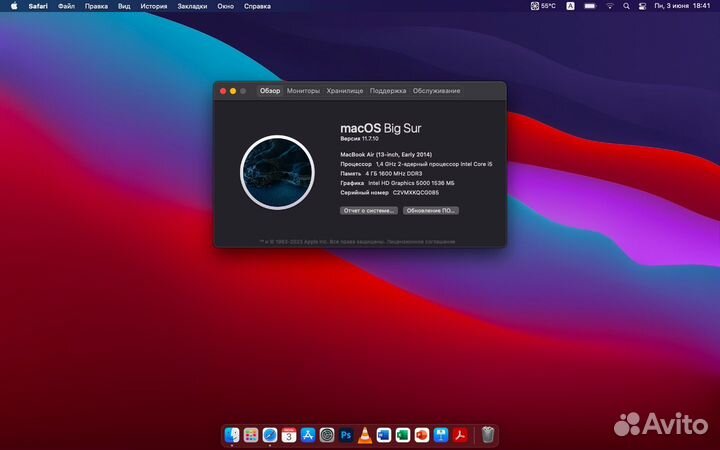
Task: Launch Safari from the Dock
Action: tap(270, 434)
